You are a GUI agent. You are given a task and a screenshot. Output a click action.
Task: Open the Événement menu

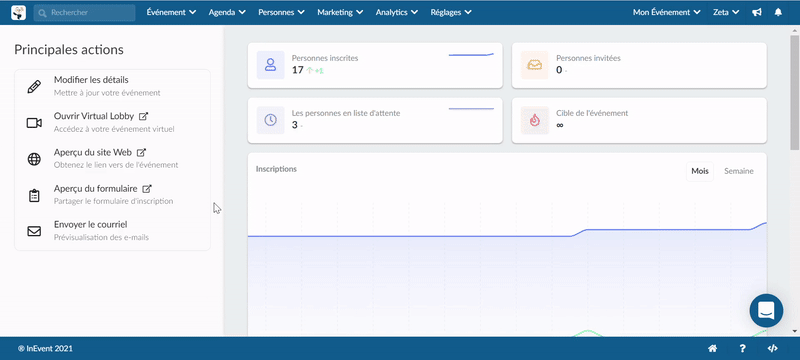coord(171,12)
